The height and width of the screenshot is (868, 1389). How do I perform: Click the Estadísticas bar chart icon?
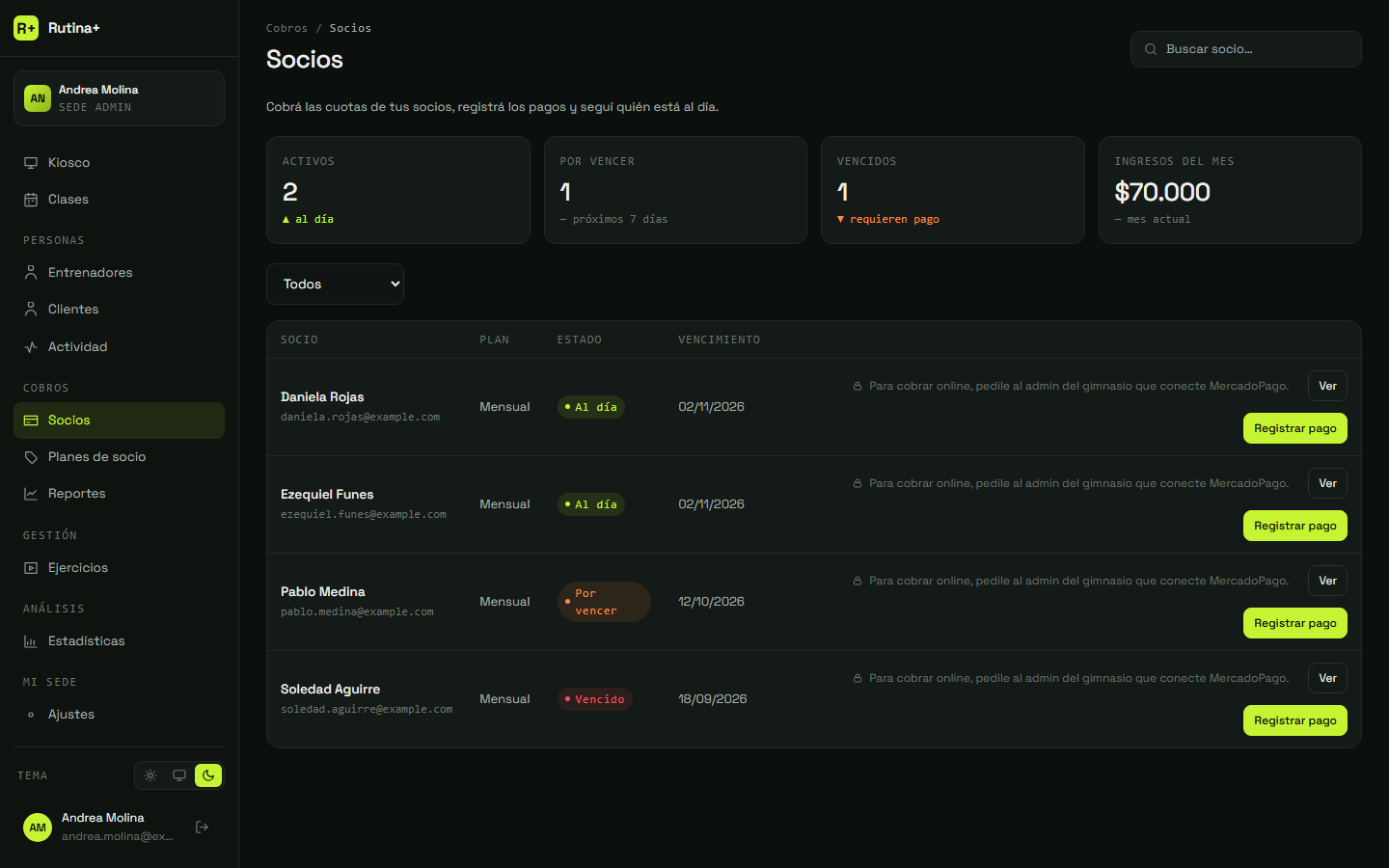click(31, 641)
